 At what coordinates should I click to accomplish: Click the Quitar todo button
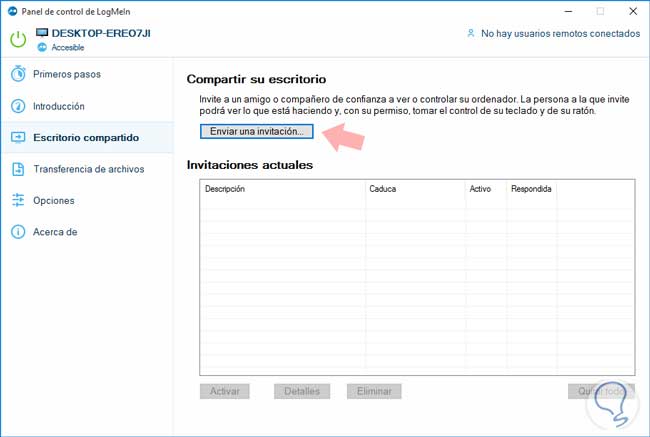point(601,391)
